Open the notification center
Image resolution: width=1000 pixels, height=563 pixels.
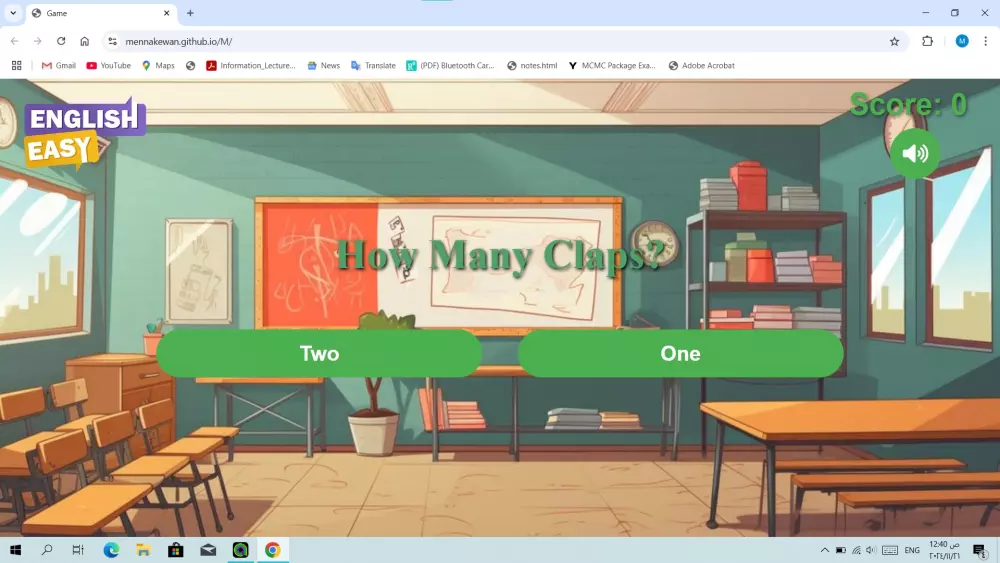(980, 550)
